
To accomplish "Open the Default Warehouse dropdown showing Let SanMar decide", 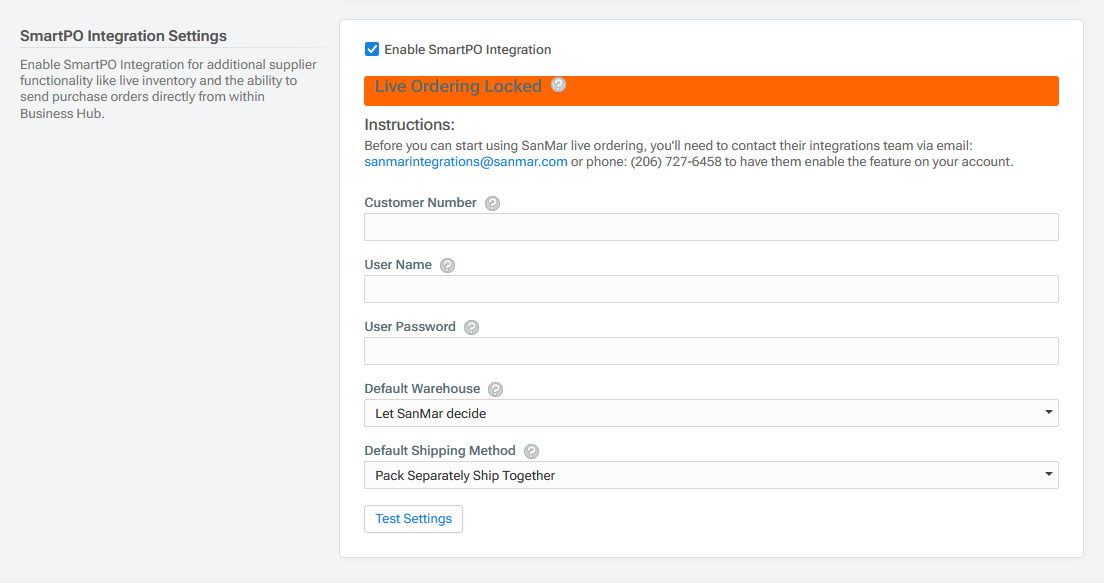I will [x=711, y=413].
